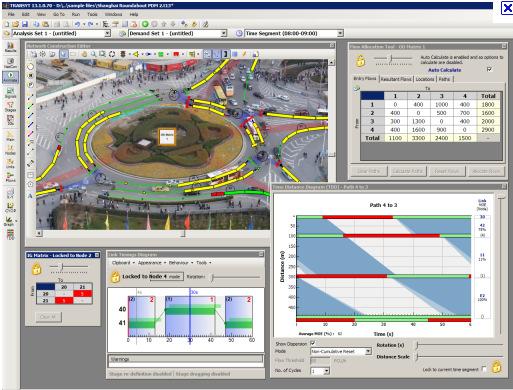
Task: Click the Rotation slider in timings diagram
Action: pyautogui.click(x=235, y=277)
